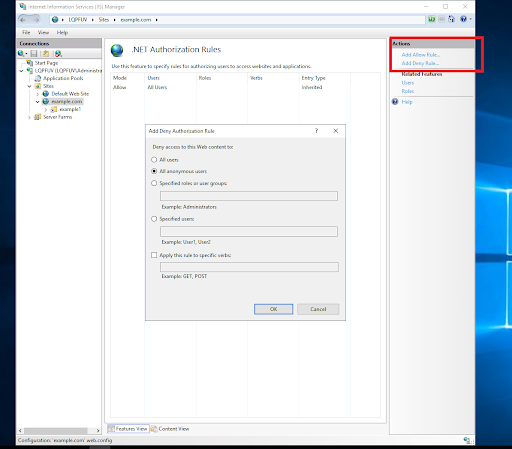Open the View menu
512x449 pixels.
[x=43, y=32]
